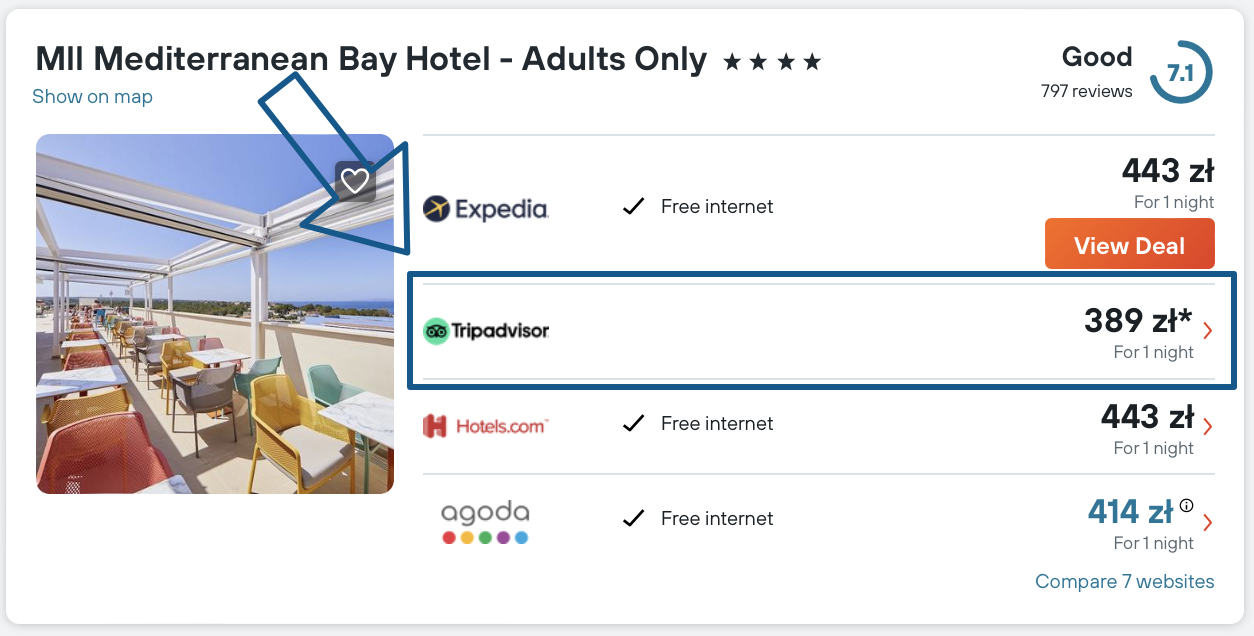Click the Agoda Free internet checkmark
Image resolution: width=1254 pixels, height=636 pixels.
[x=633, y=519]
